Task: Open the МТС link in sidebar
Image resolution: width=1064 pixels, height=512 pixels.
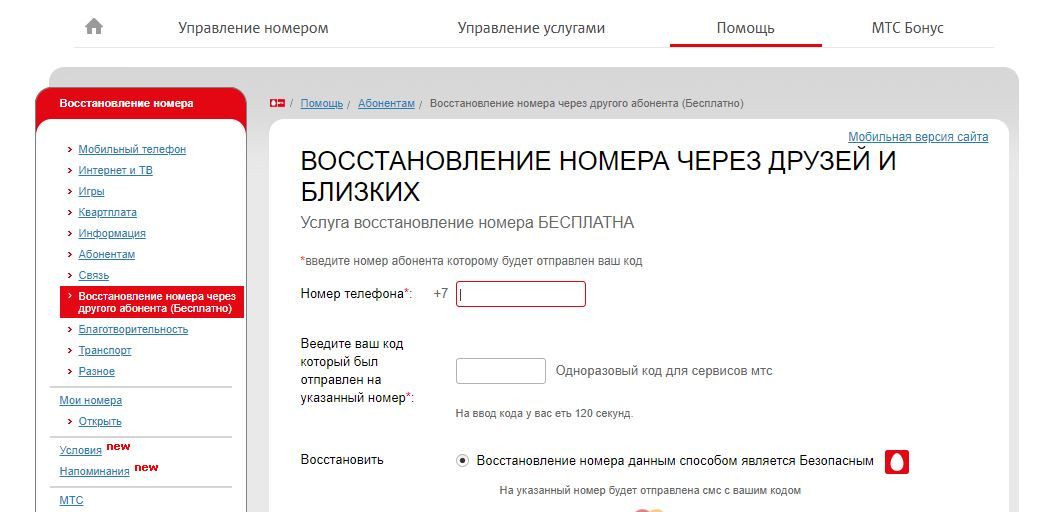Action: 71,500
